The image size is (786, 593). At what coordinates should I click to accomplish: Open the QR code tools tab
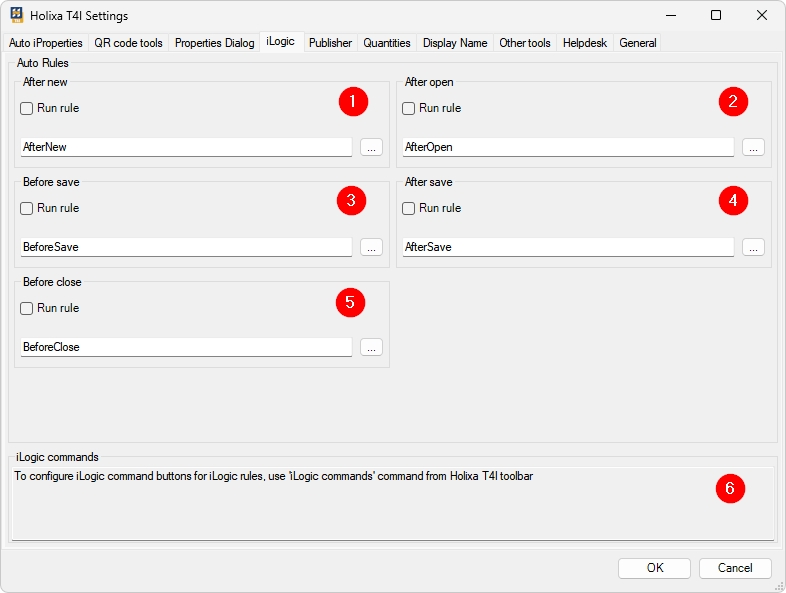[128, 43]
